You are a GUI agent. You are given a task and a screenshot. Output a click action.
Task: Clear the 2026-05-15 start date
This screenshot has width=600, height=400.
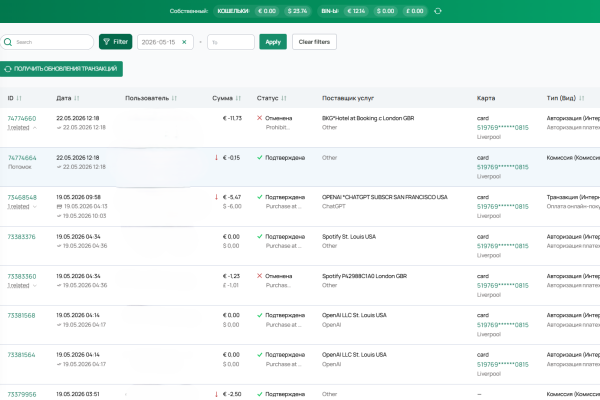point(184,42)
